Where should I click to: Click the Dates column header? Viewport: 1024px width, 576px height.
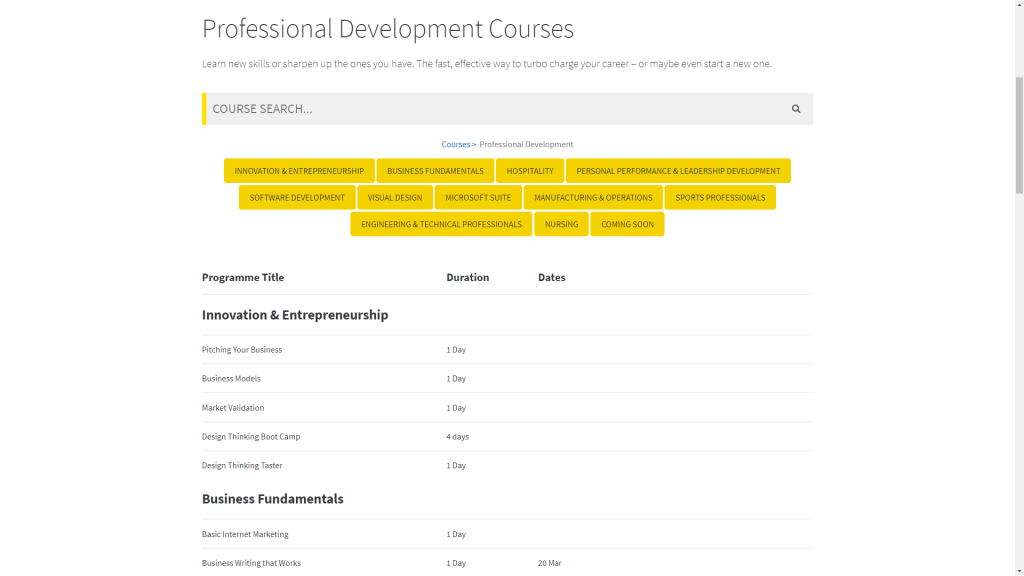click(x=551, y=278)
